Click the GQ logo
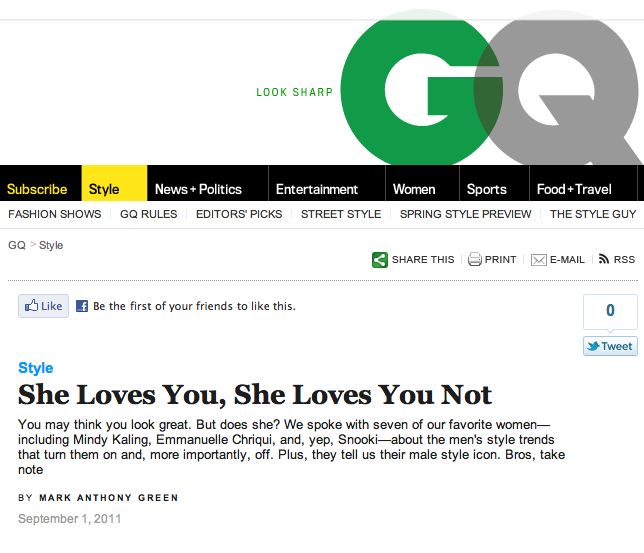The image size is (644, 553). [x=490, y=92]
